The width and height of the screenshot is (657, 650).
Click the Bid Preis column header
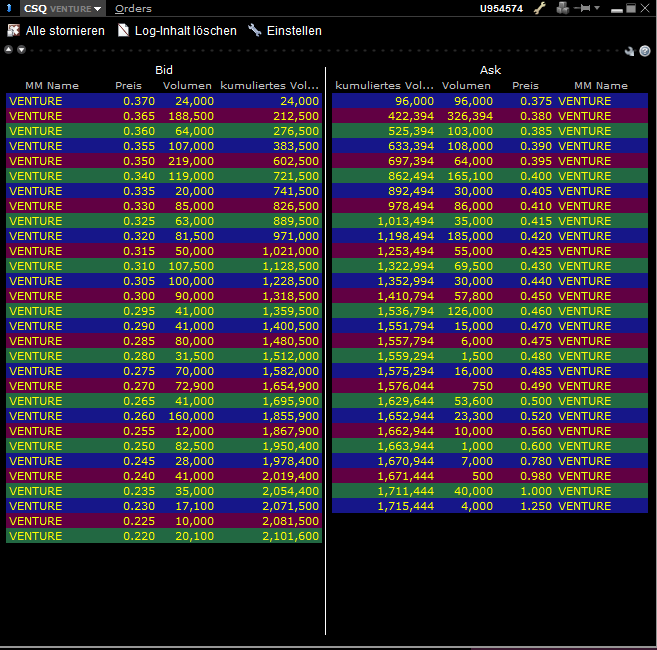[129, 86]
